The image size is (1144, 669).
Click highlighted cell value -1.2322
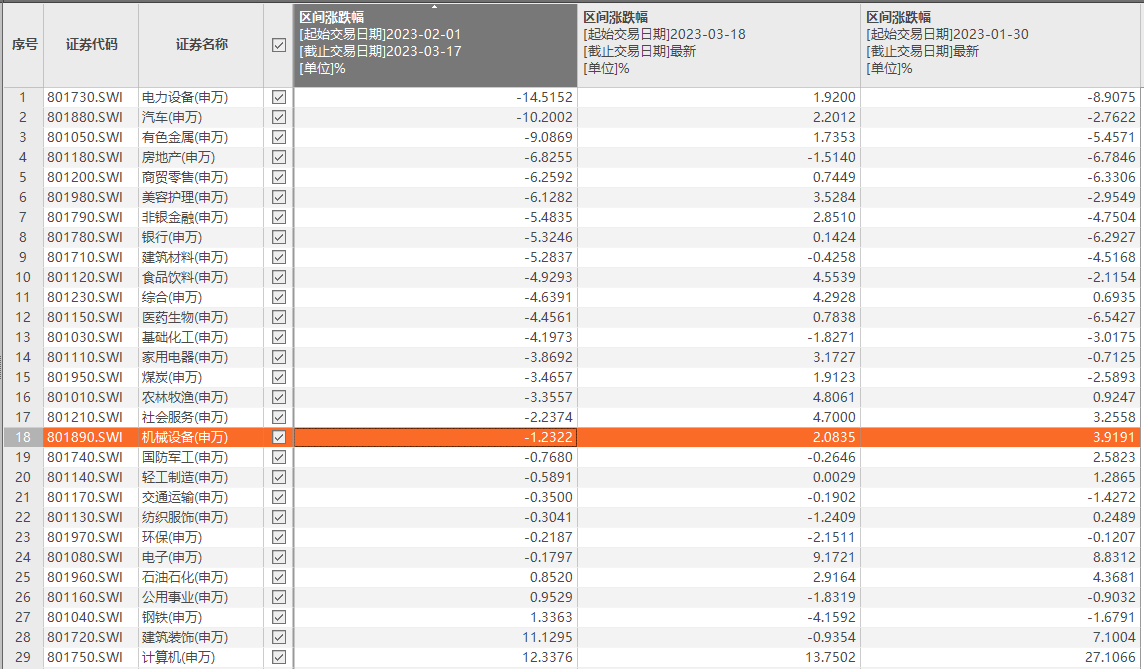(x=436, y=437)
